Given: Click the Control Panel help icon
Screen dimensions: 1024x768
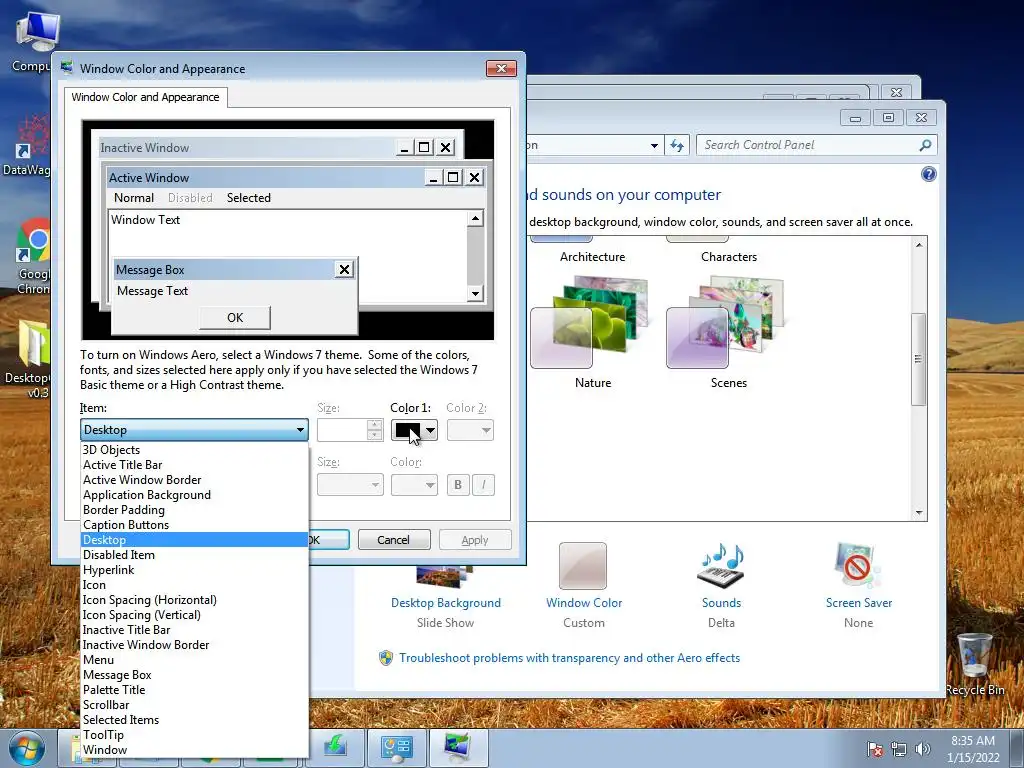Looking at the screenshot, I should (928, 174).
